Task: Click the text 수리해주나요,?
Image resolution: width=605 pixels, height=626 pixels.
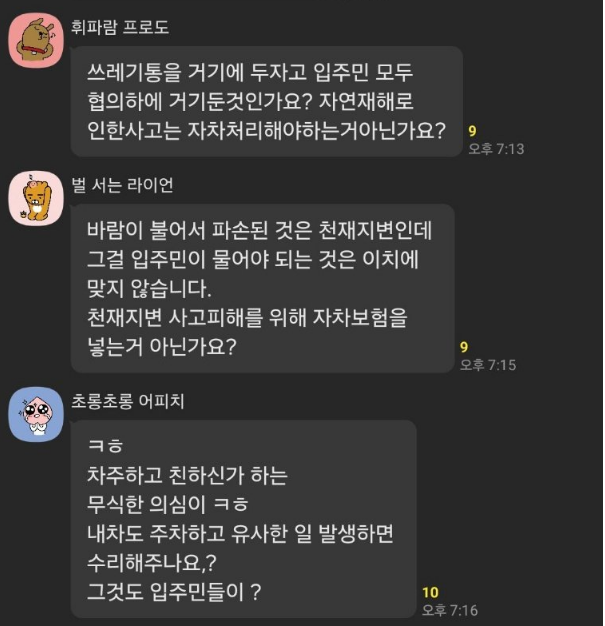Action: pyautogui.click(x=152, y=562)
